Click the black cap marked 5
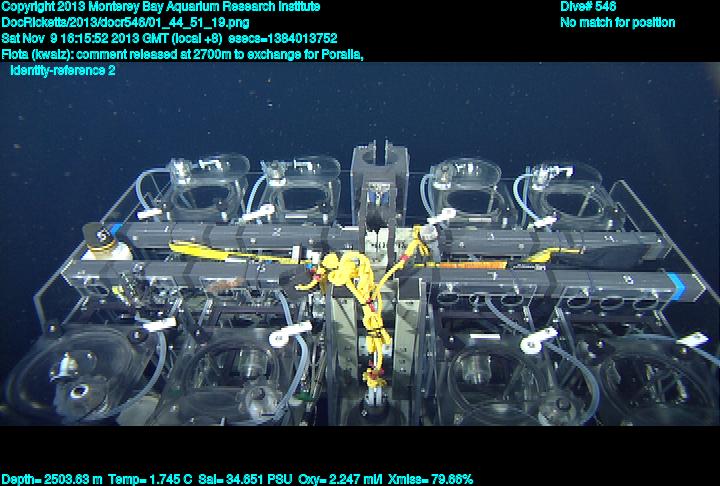The height and width of the screenshot is (486, 720). point(100,238)
